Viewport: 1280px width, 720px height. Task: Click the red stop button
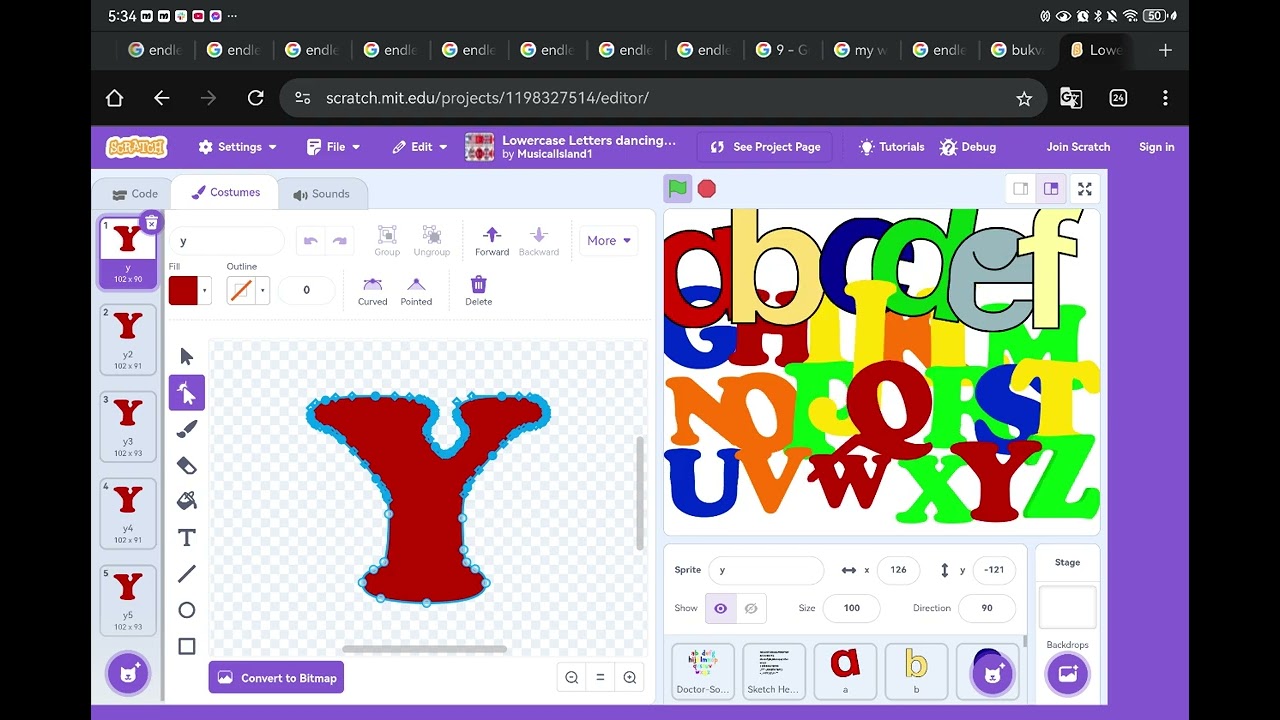[x=707, y=188]
